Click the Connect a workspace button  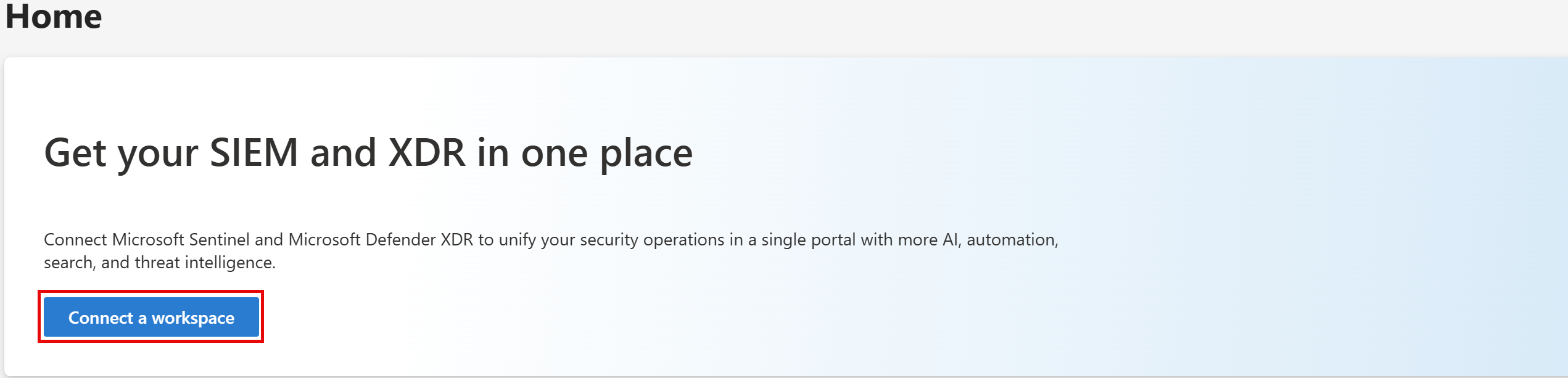(151, 317)
